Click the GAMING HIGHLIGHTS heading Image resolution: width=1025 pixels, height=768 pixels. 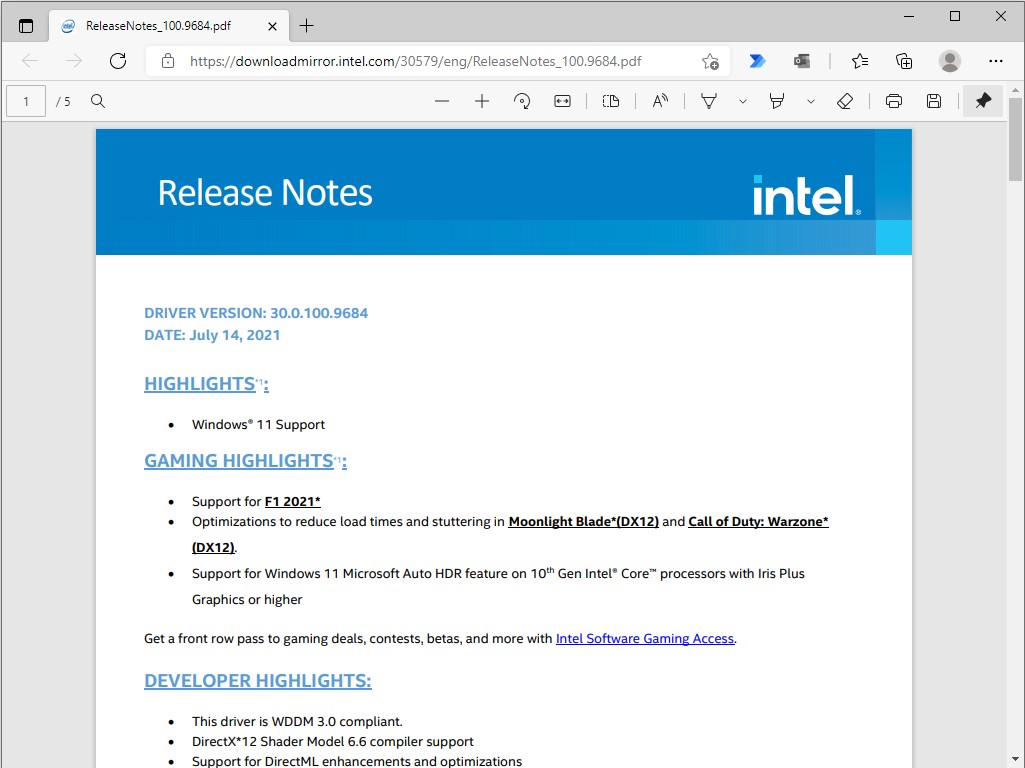tap(245, 461)
